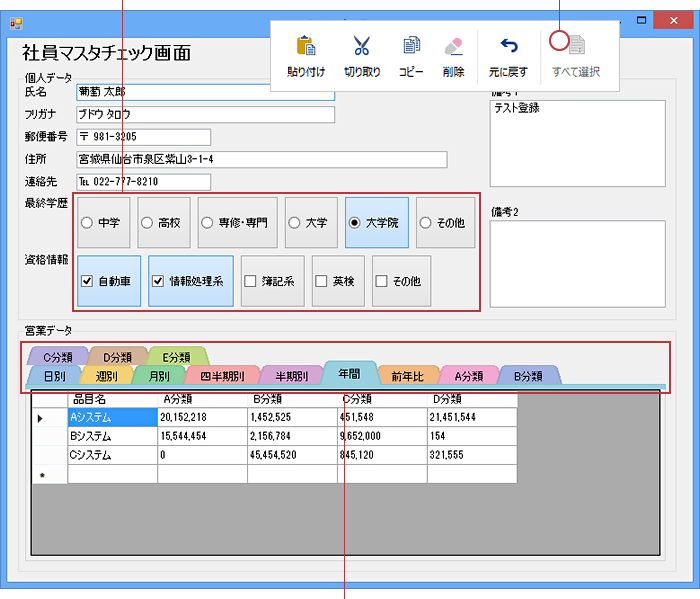Click the Undo (元に戻す) arrow icon
The image size is (700, 599).
(x=508, y=46)
